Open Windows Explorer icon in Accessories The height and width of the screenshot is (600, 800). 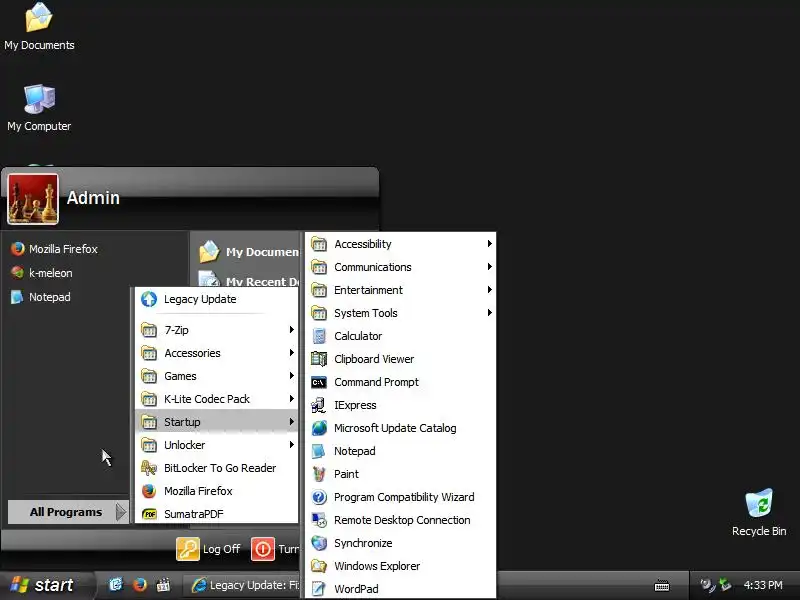click(319, 566)
